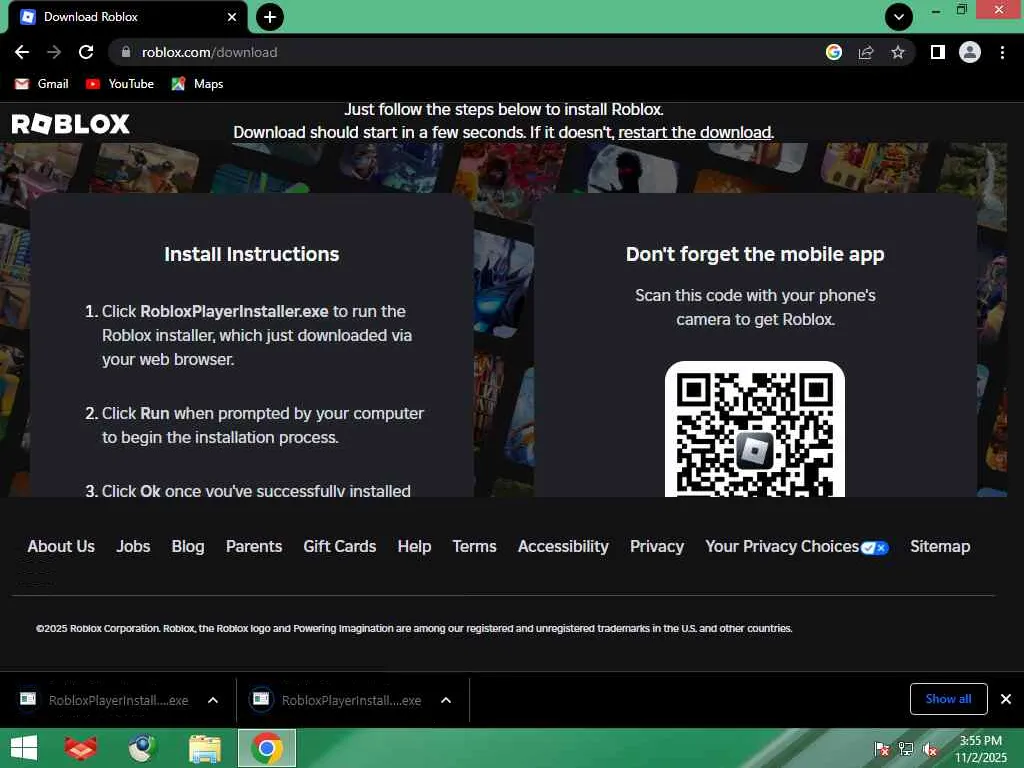Open the clock showing 3:55 PM
The width and height of the screenshot is (1024, 768).
981,749
